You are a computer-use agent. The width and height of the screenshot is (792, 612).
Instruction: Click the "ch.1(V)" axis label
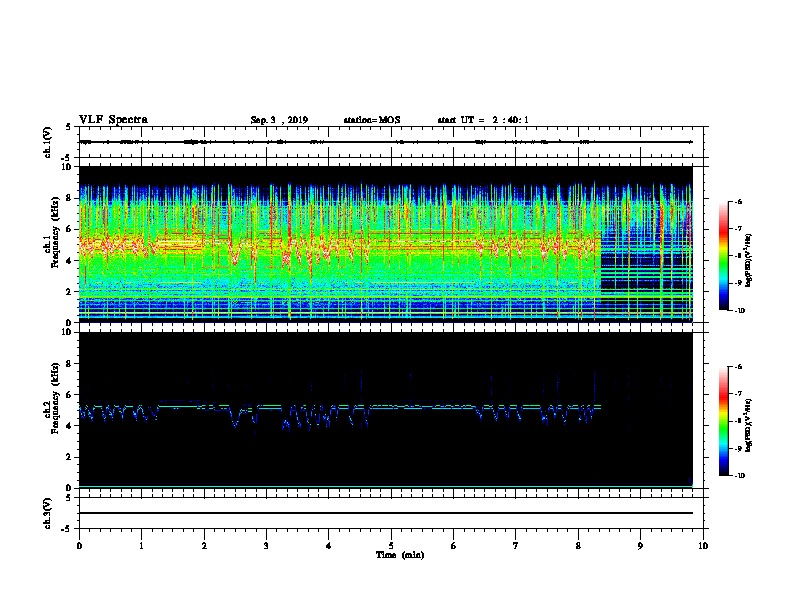(x=48, y=142)
